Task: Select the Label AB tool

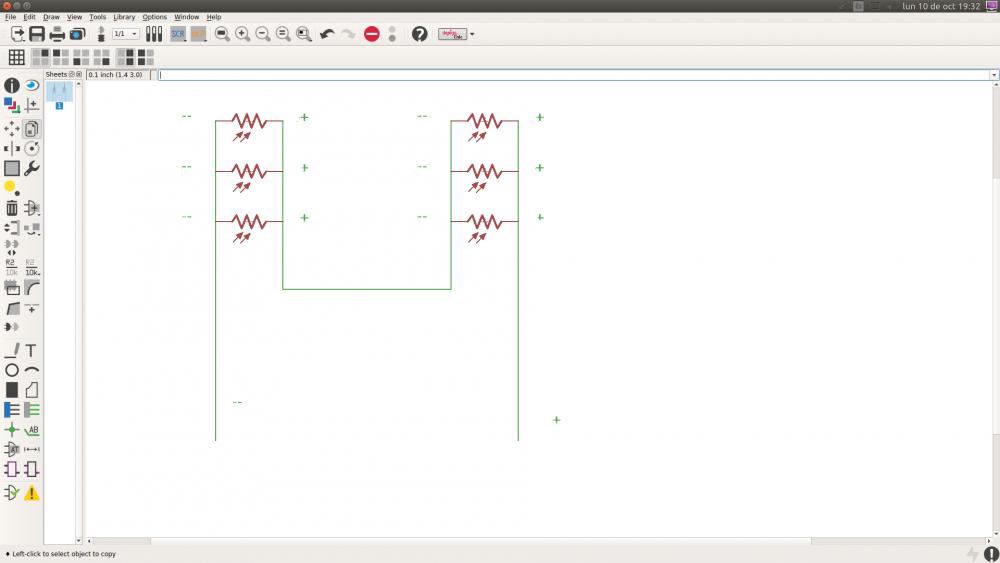Action: [31, 430]
